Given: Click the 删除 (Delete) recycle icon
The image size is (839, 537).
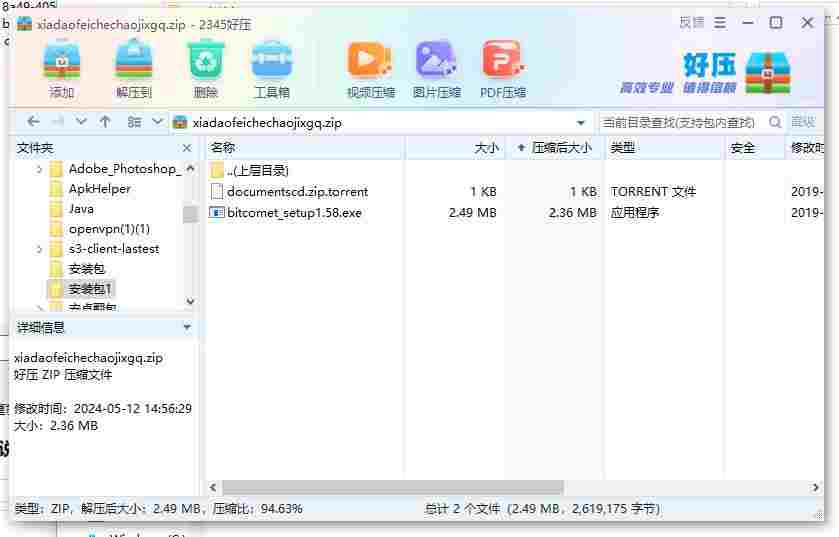Looking at the screenshot, I should click(205, 70).
